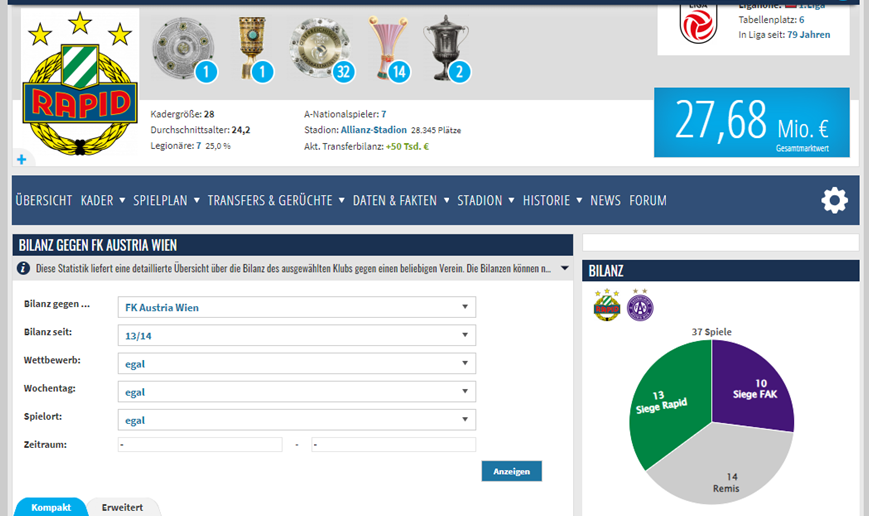This screenshot has height=516, width=869.
Task: Click the '37 Spiele' label
Action: [x=712, y=332]
